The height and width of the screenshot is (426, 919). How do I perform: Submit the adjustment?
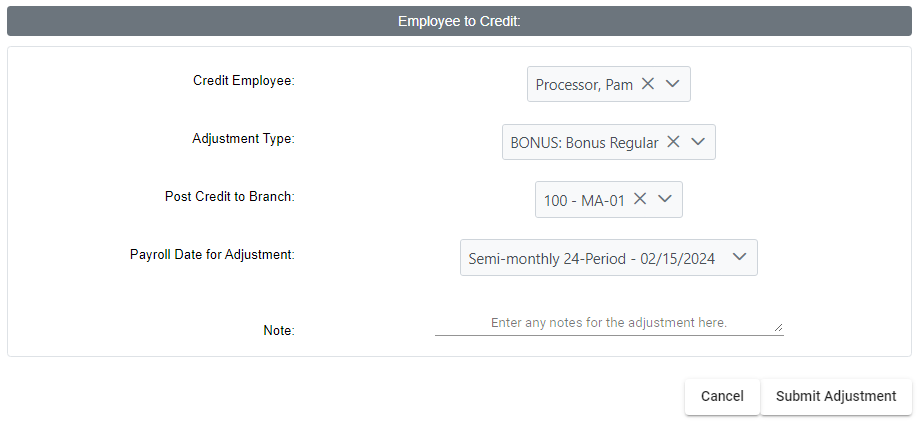[x=836, y=396]
